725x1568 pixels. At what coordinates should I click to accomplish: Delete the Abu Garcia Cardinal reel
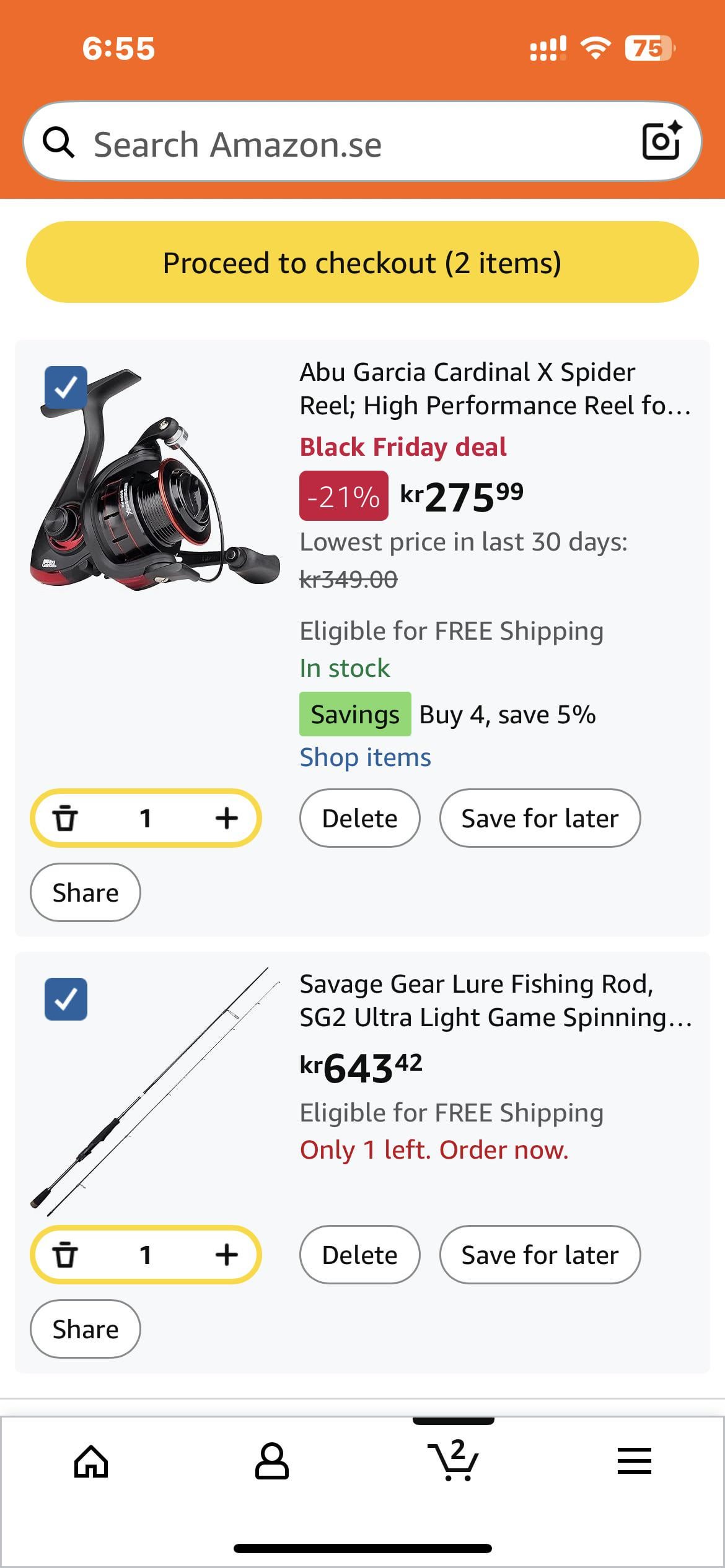[359, 818]
